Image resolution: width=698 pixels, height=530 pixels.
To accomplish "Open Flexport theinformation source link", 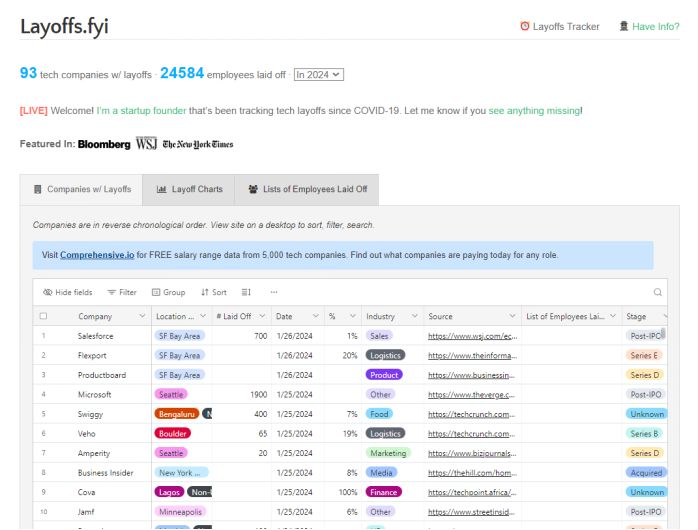I will 472,356.
